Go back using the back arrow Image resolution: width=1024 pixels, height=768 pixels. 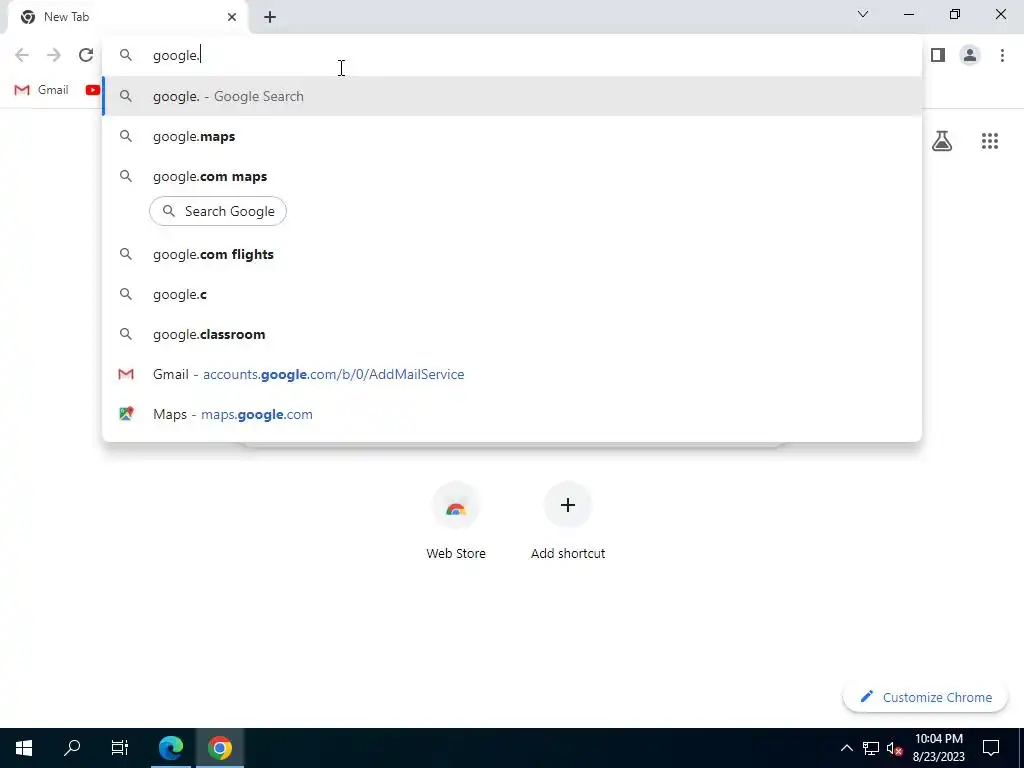pos(22,56)
